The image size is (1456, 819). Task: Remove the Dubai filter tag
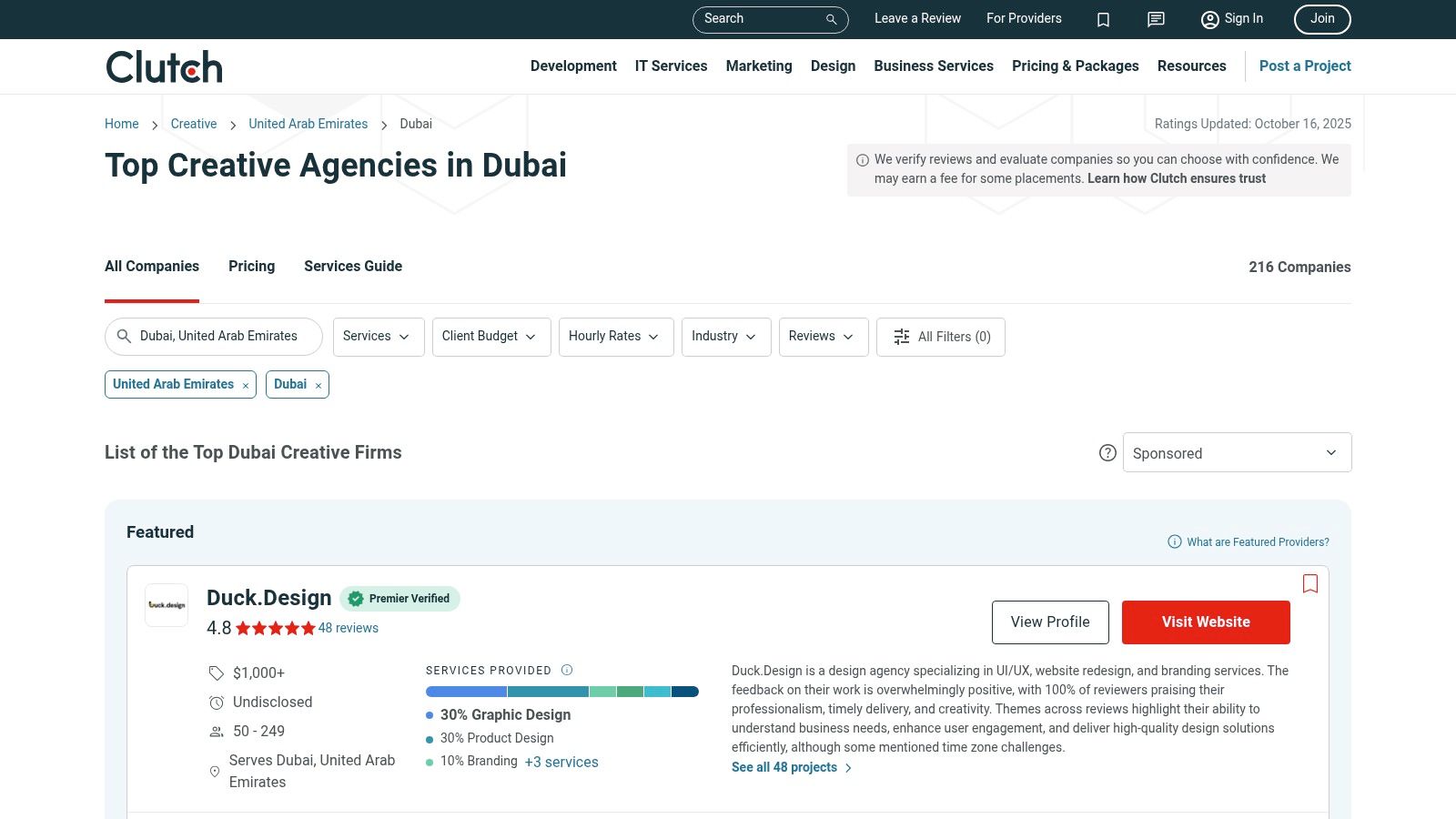coord(318,386)
